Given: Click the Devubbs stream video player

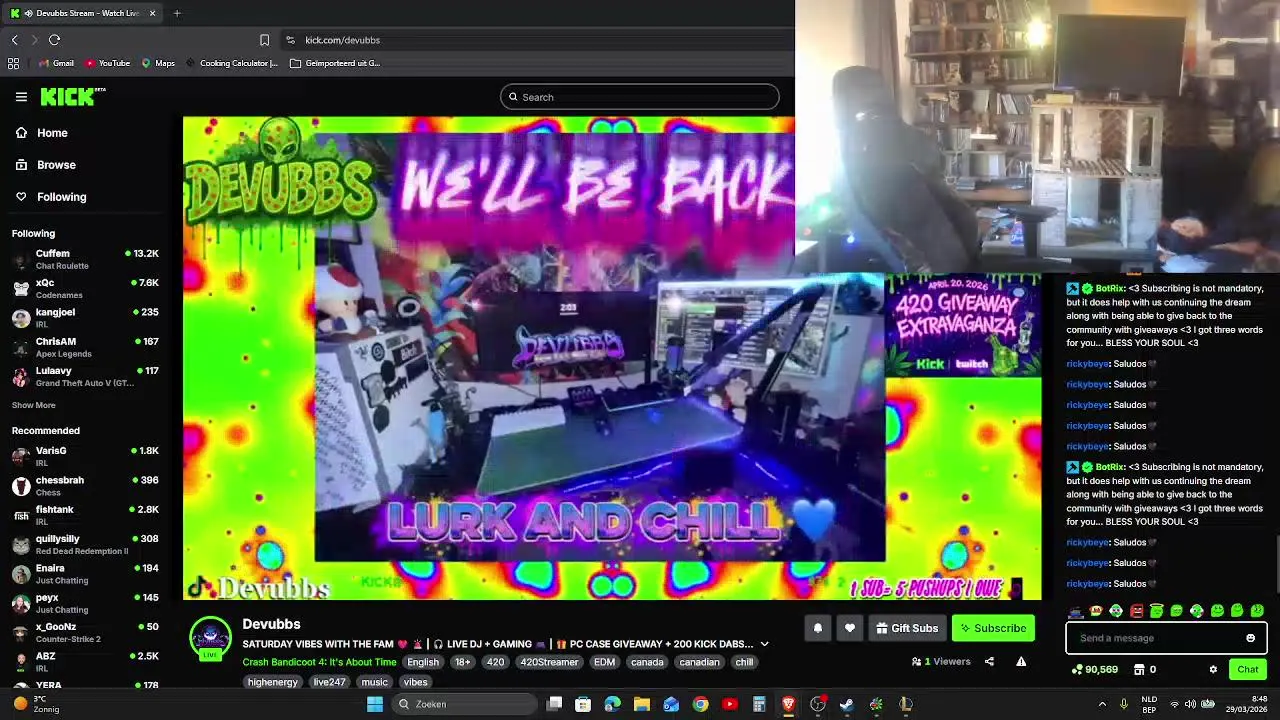Looking at the screenshot, I should (612, 358).
